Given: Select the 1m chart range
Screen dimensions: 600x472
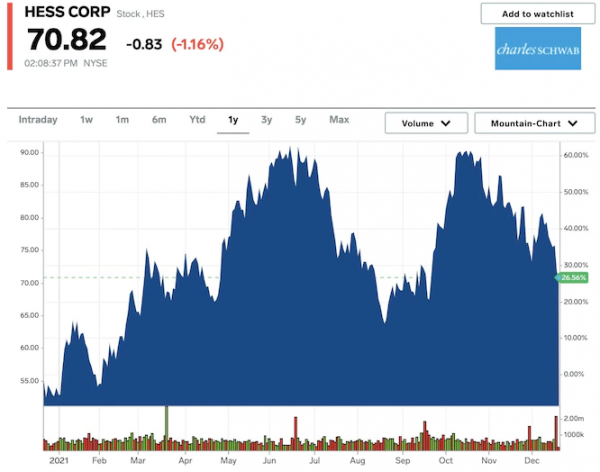Looking at the screenshot, I should click(x=122, y=120).
